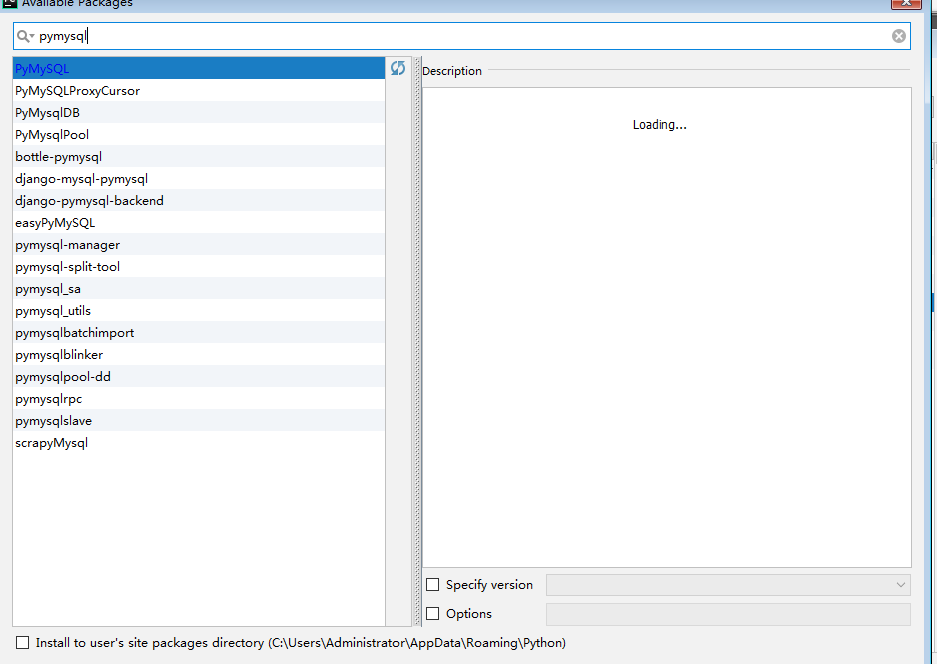Viewport: 937px width, 664px height.
Task: Select easyPyMySQL package
Action: pos(199,222)
